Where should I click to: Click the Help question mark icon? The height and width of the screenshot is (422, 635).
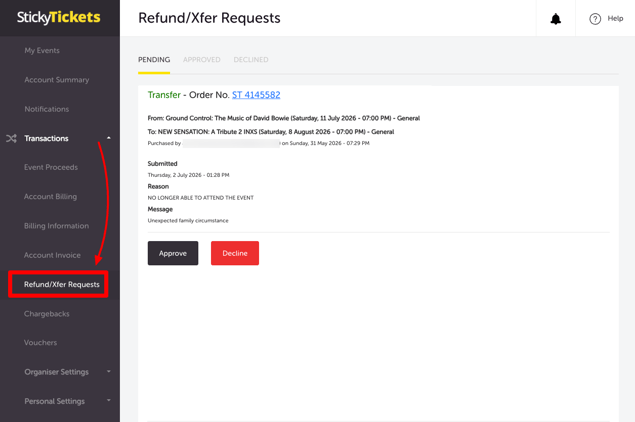click(x=595, y=19)
